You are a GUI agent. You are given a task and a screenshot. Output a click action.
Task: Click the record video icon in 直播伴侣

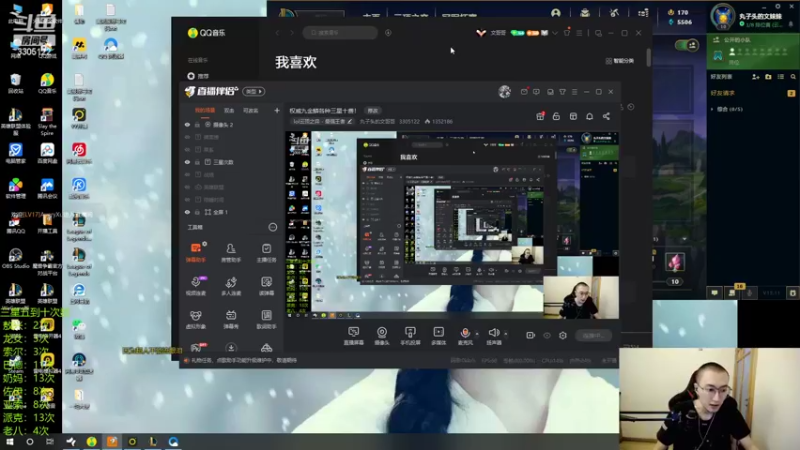[x=531, y=335]
